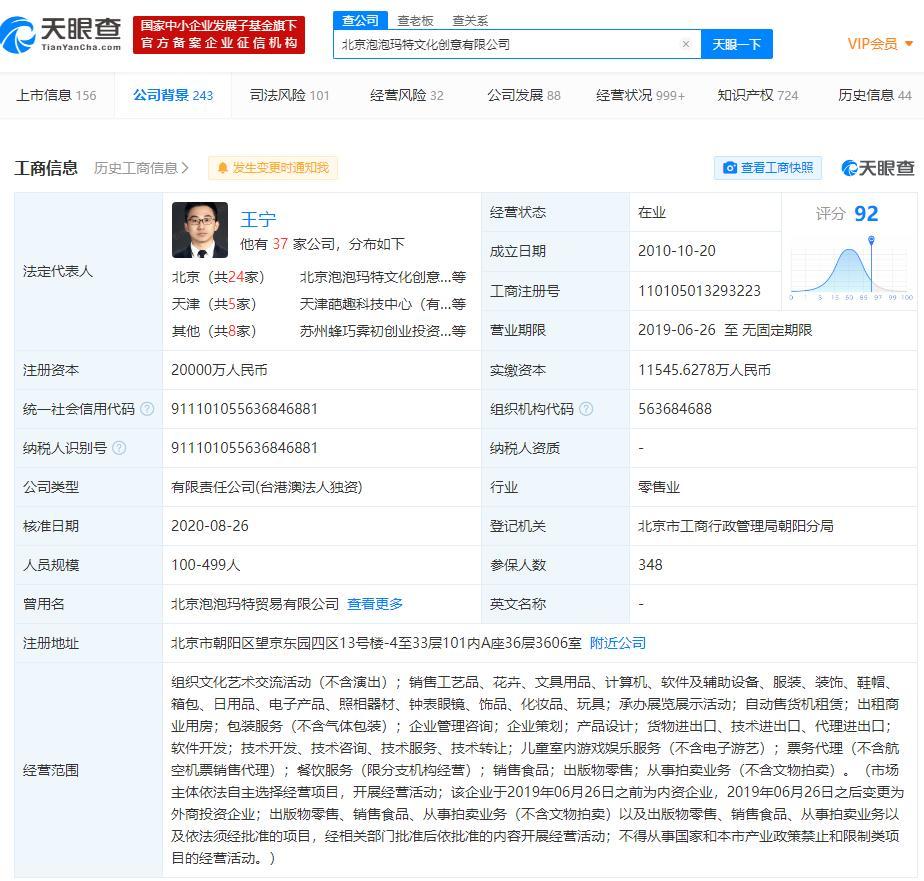Click registration number 110105013293223
Viewport: 924px width, 881px height.
[x=699, y=291]
